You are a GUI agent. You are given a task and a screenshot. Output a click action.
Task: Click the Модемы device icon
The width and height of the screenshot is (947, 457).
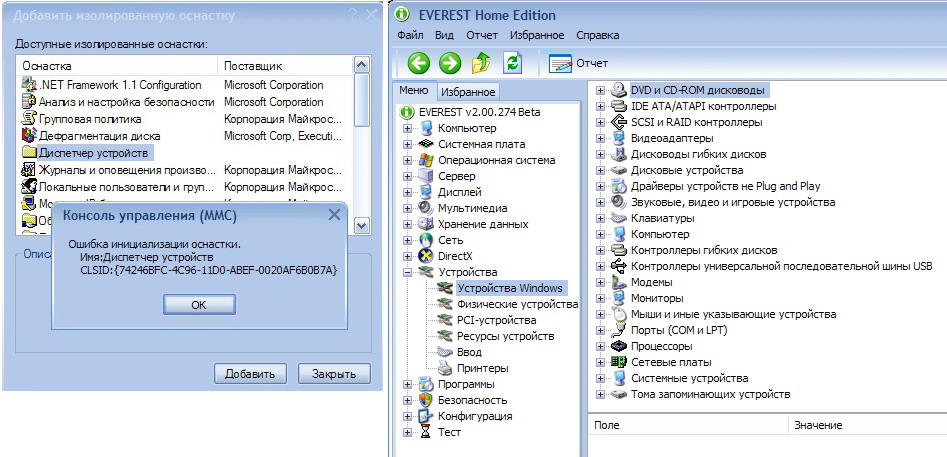[618, 282]
